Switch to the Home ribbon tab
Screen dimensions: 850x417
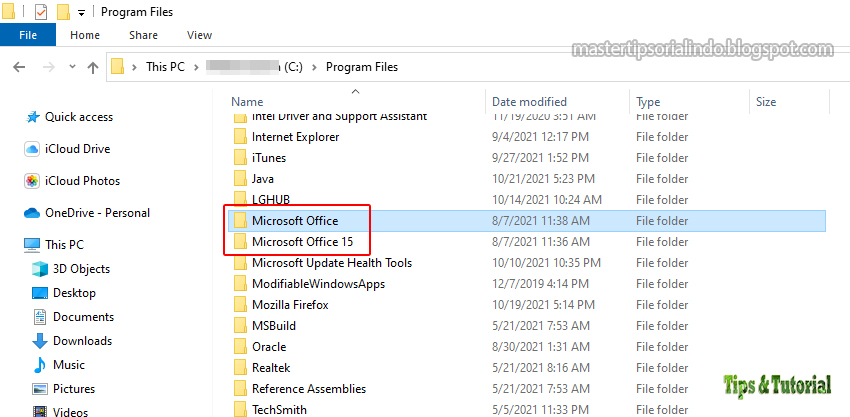[x=85, y=35]
